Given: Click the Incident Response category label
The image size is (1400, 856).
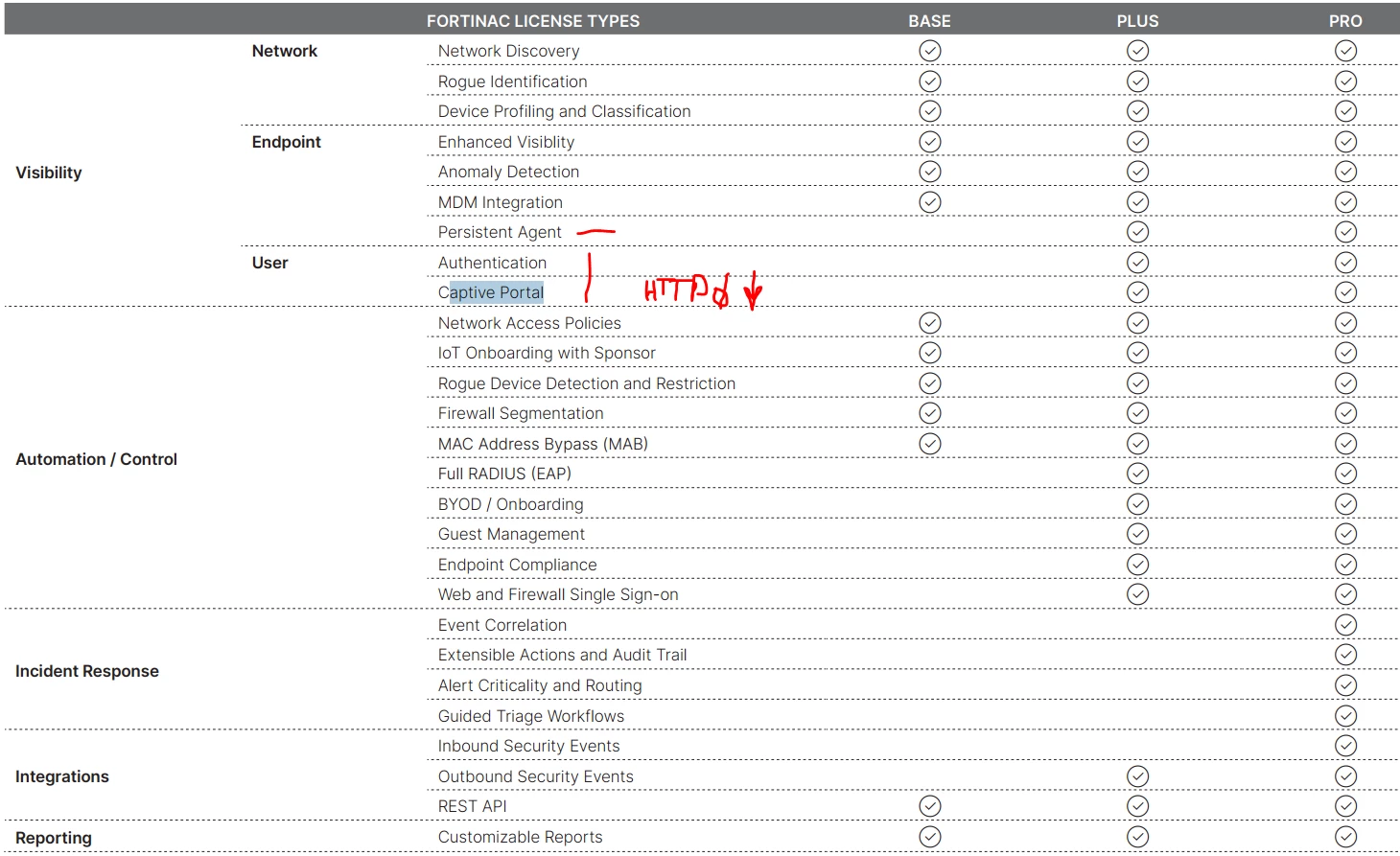Looking at the screenshot, I should [x=87, y=671].
